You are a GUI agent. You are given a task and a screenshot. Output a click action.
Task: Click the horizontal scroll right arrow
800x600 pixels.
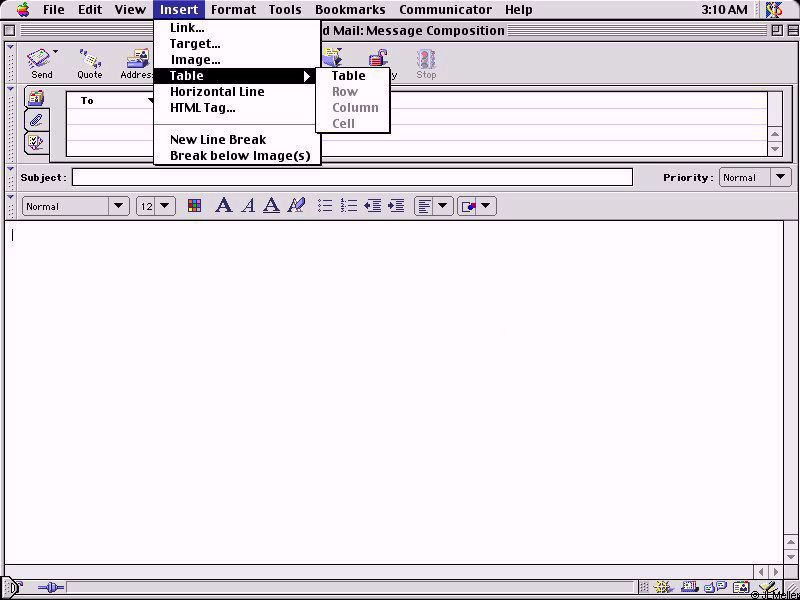point(776,572)
